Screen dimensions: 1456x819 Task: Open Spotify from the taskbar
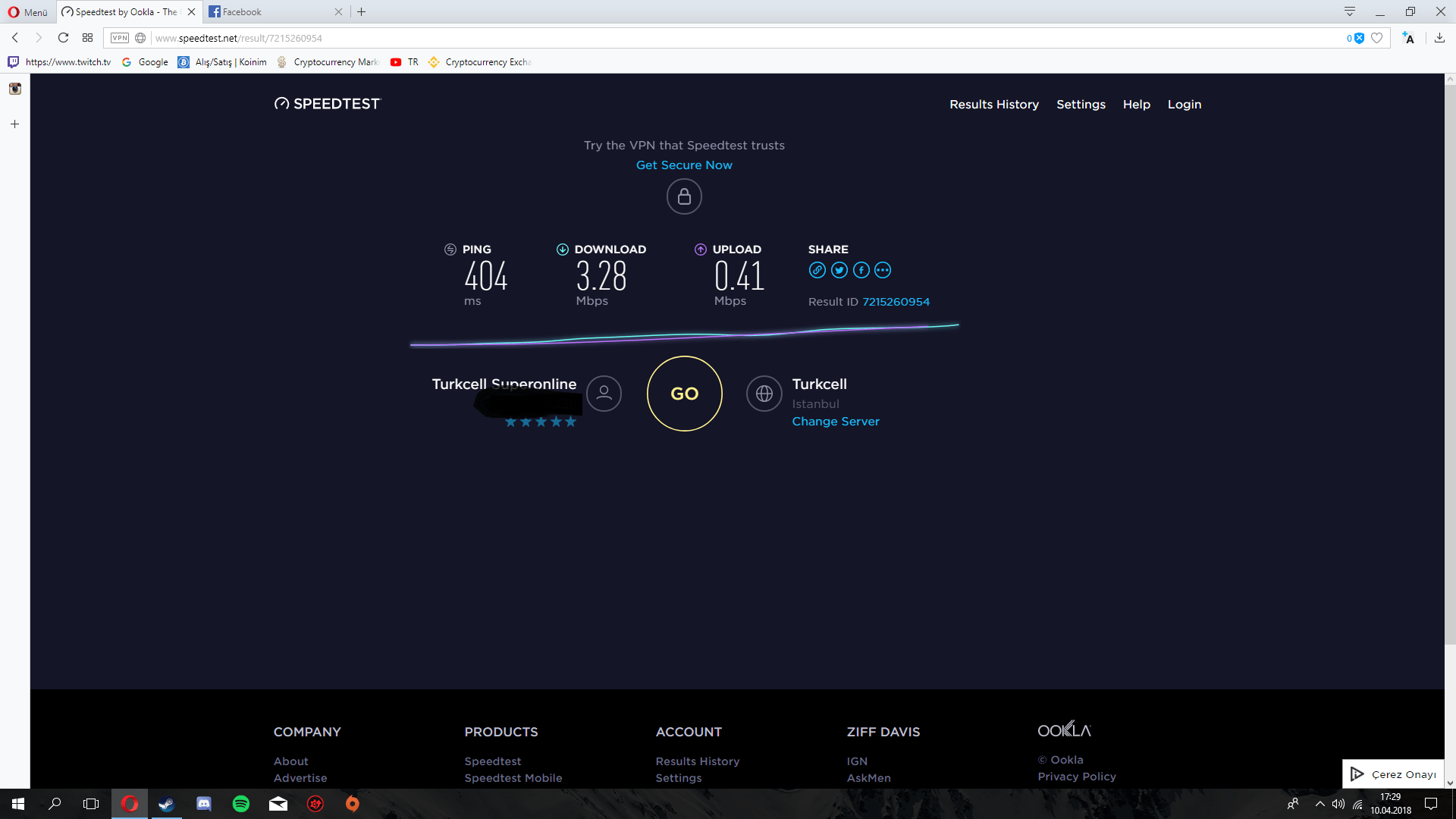(x=241, y=804)
